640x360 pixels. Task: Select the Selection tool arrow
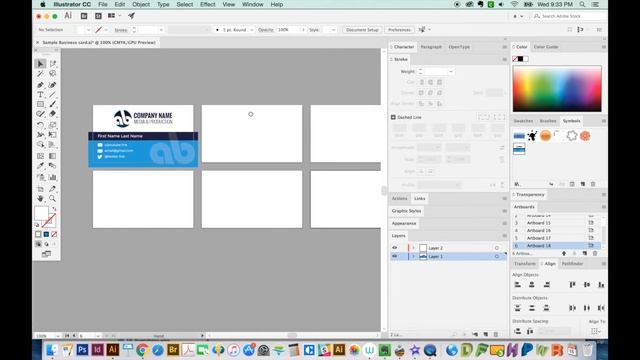click(40, 64)
